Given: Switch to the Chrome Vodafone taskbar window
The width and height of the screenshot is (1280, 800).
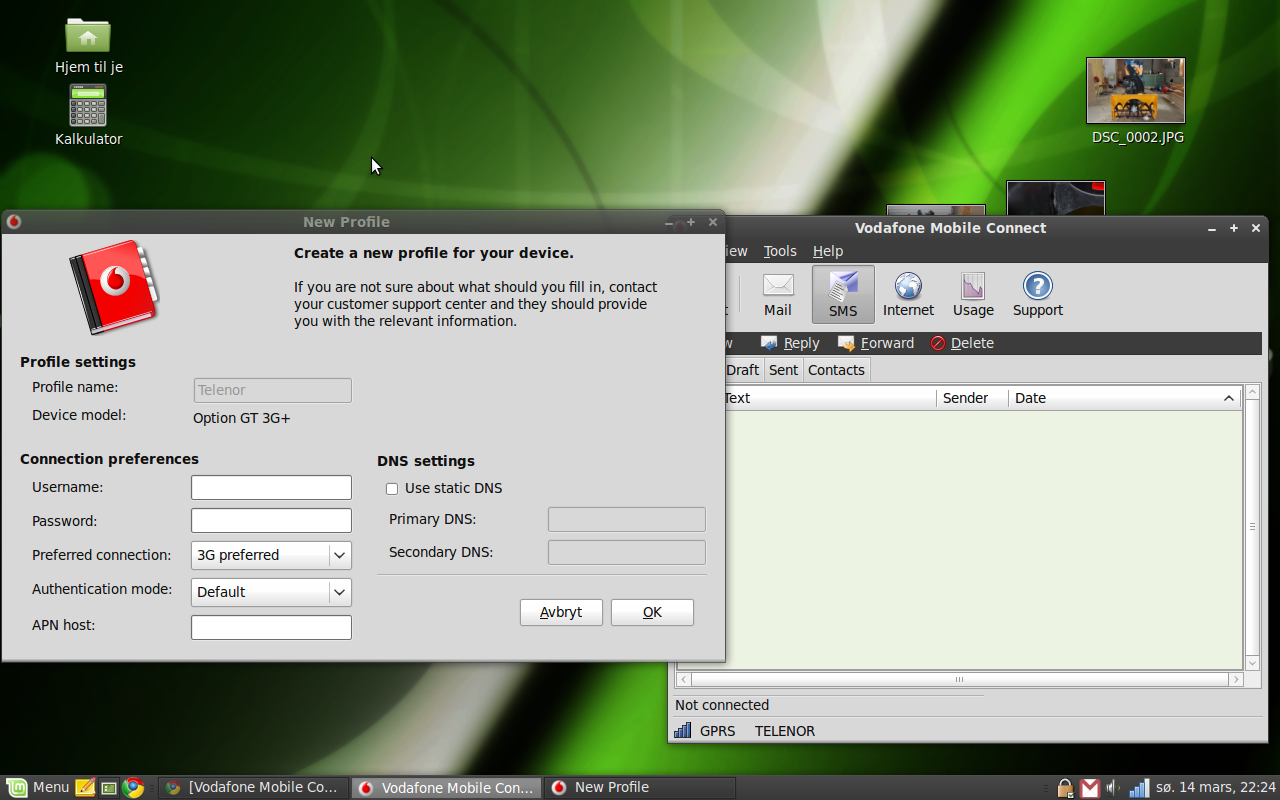Looking at the screenshot, I should click(253, 787).
